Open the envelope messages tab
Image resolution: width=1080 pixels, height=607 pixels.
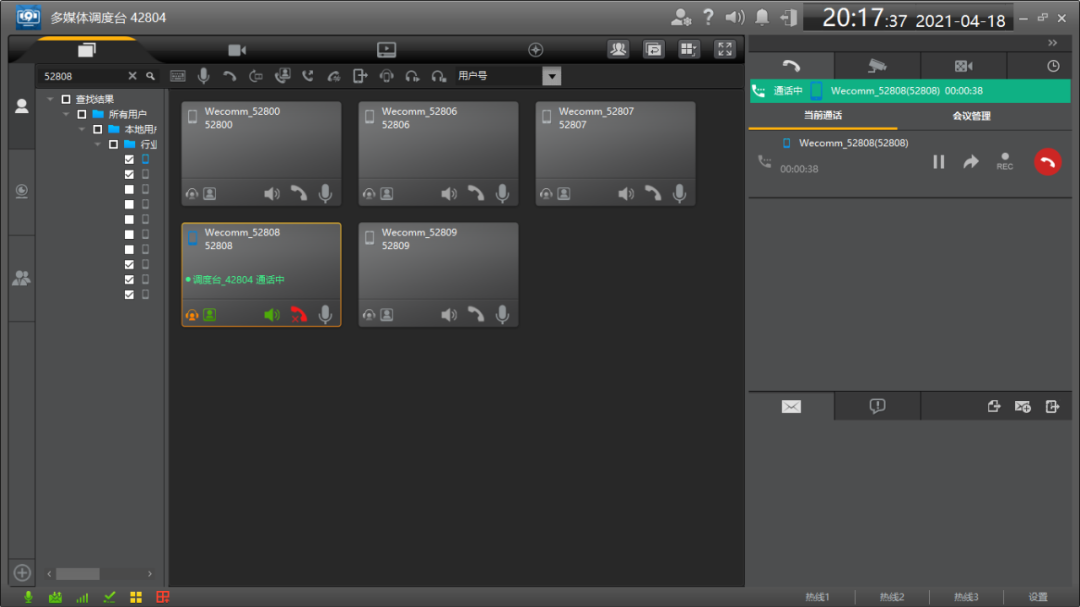point(791,407)
